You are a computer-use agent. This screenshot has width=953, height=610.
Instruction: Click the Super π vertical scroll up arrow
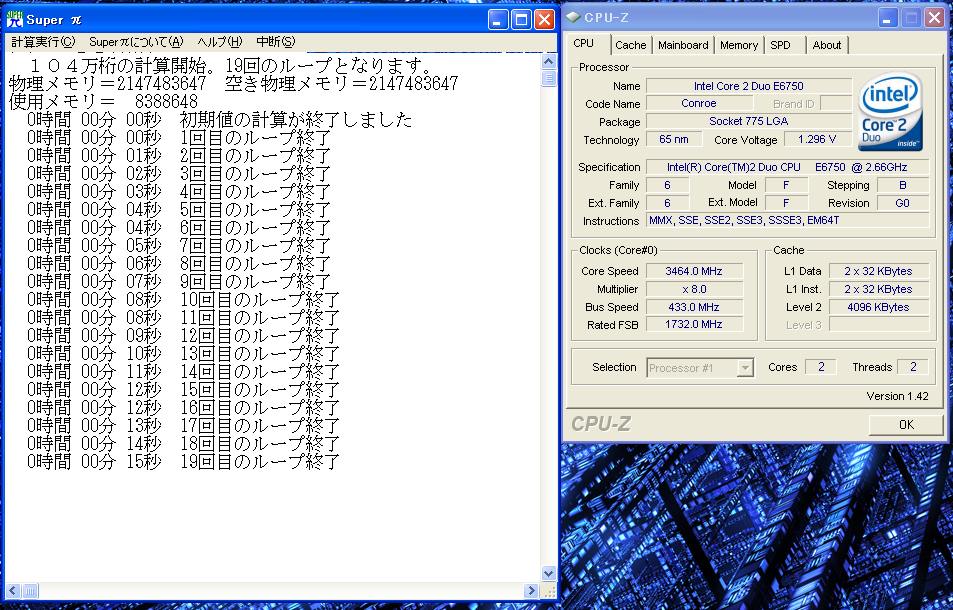pos(548,61)
